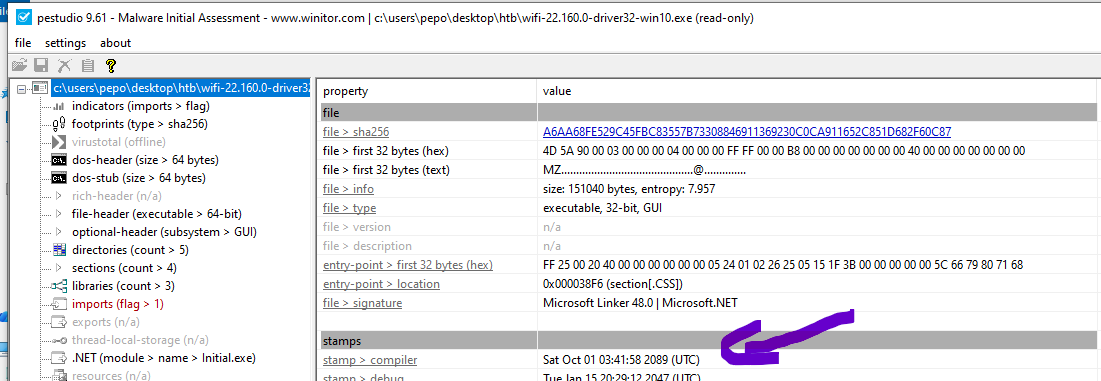Select 'libraries (count > 3)' tree item

123,286
